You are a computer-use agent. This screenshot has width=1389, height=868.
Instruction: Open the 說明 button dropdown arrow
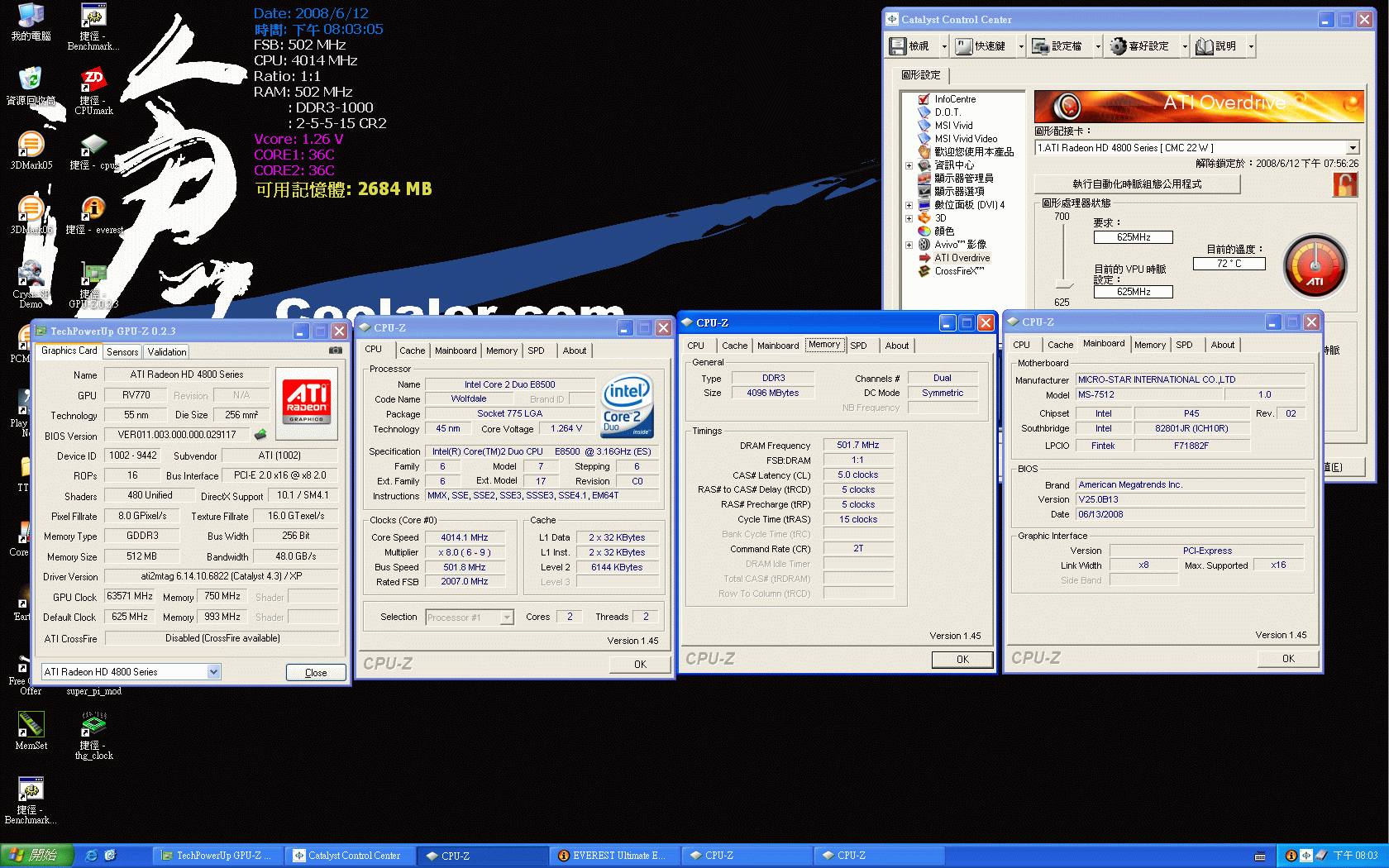pyautogui.click(x=1251, y=46)
